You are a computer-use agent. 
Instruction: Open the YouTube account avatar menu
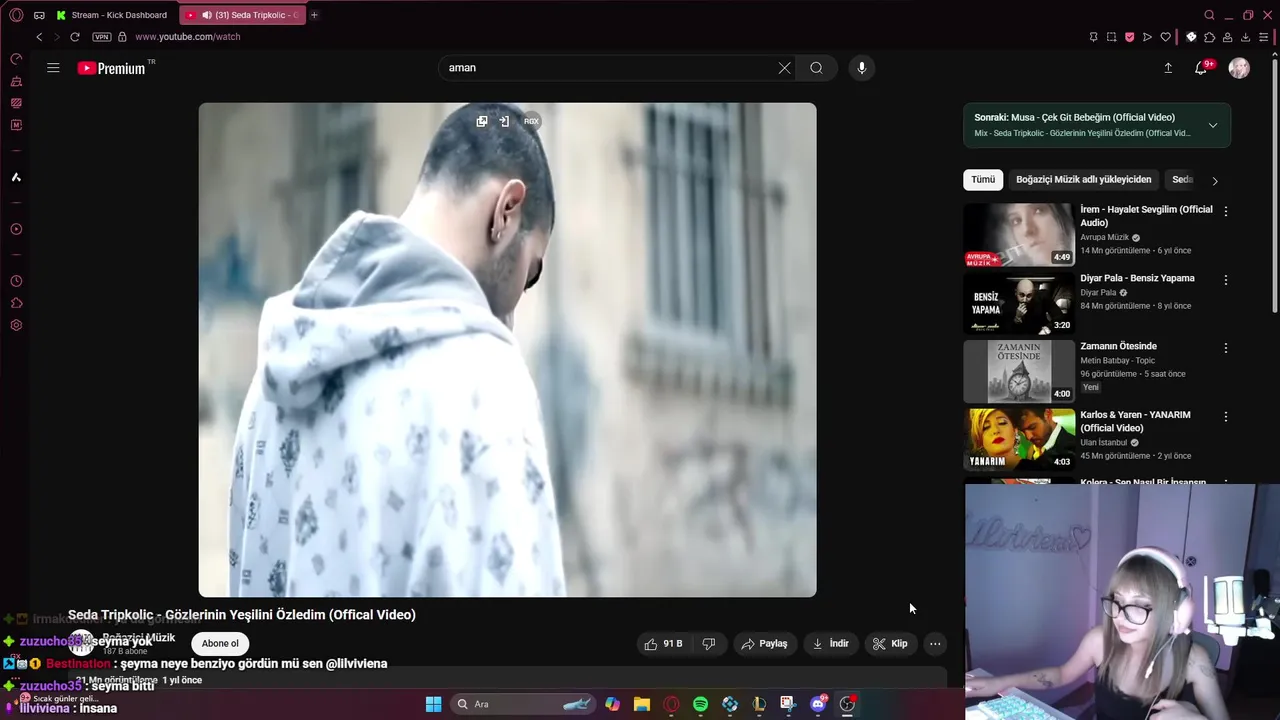point(1239,68)
